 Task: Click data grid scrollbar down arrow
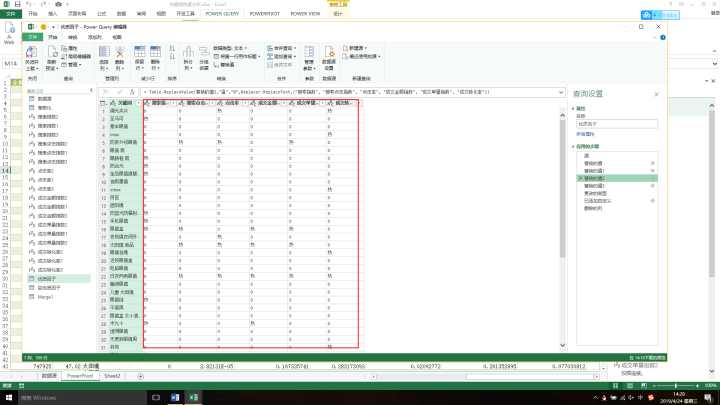(x=562, y=345)
